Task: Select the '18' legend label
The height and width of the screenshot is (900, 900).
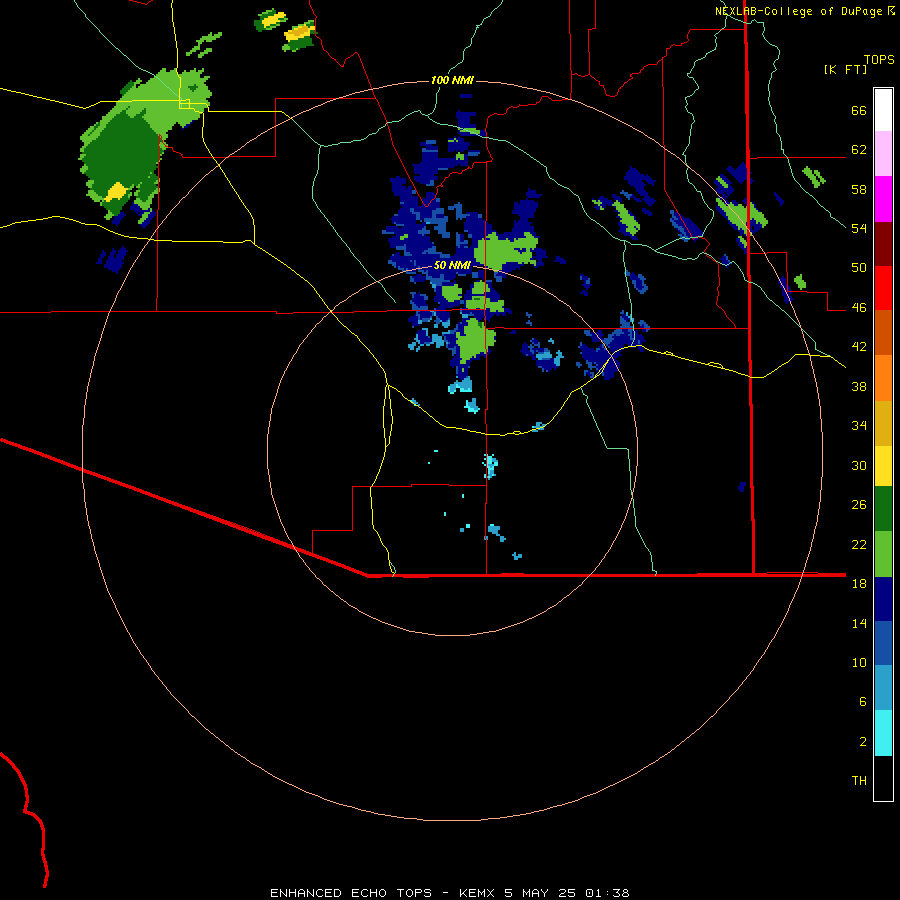Action: click(859, 584)
